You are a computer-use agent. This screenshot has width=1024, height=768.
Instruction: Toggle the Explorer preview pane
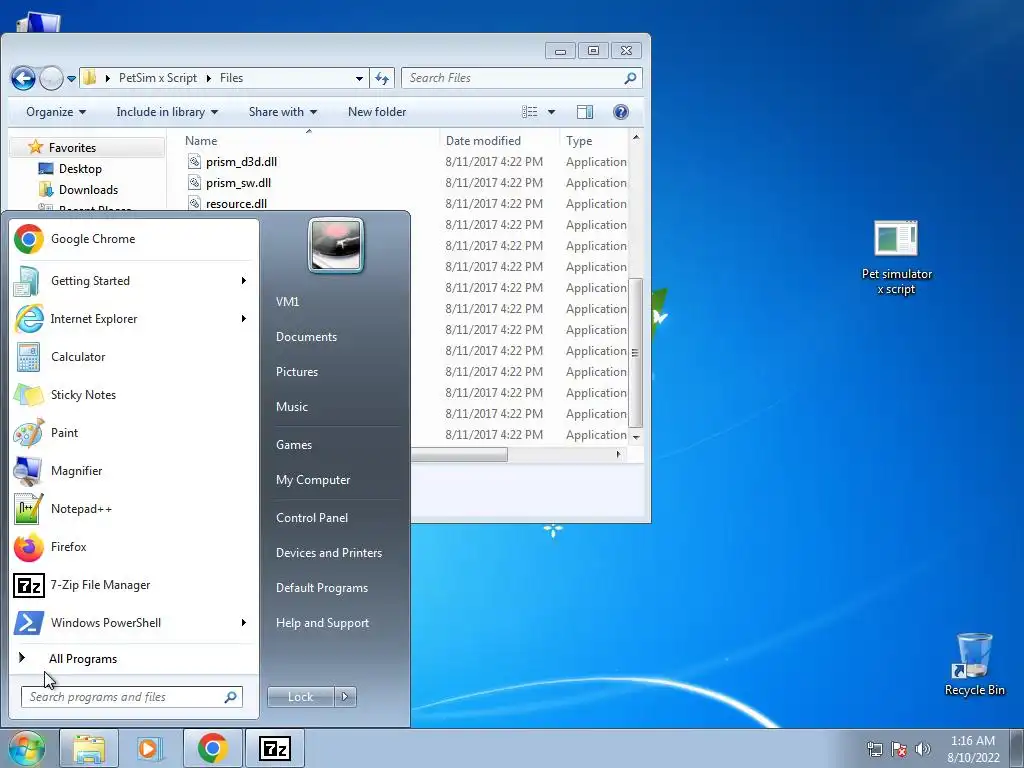[x=584, y=112]
